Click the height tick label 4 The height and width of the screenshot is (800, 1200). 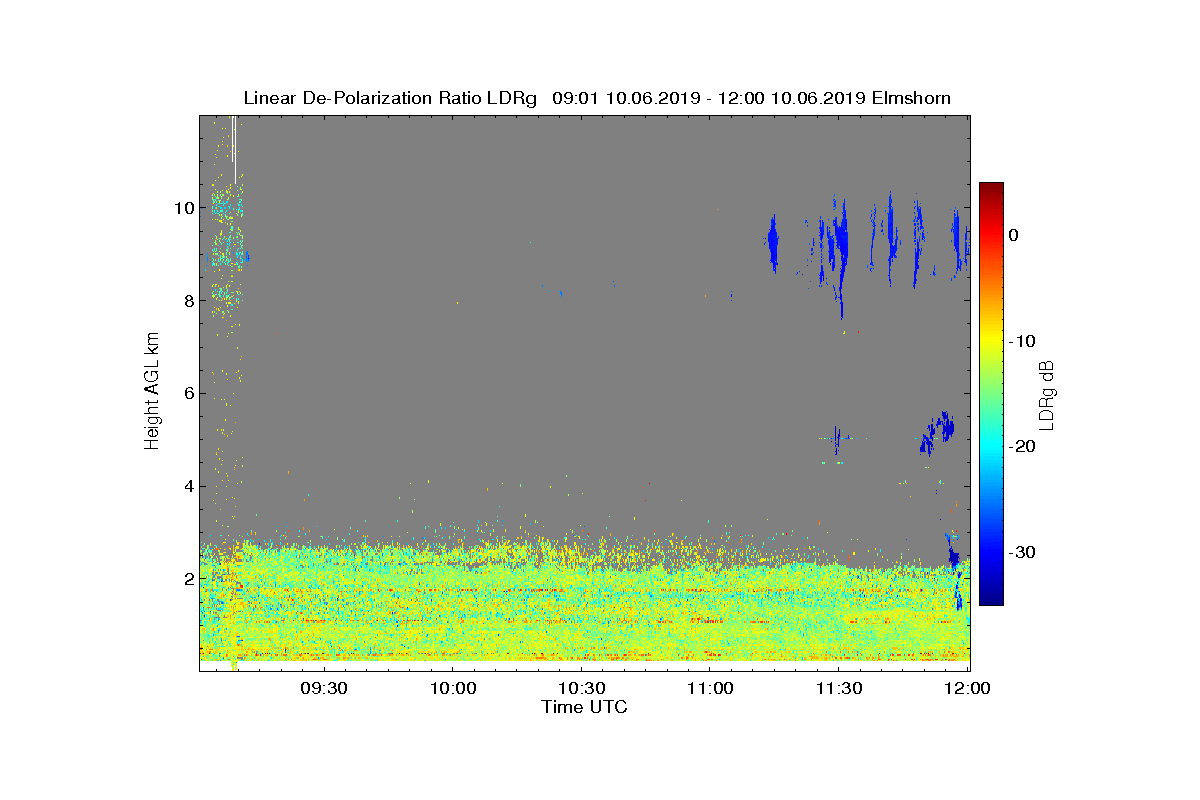point(188,486)
